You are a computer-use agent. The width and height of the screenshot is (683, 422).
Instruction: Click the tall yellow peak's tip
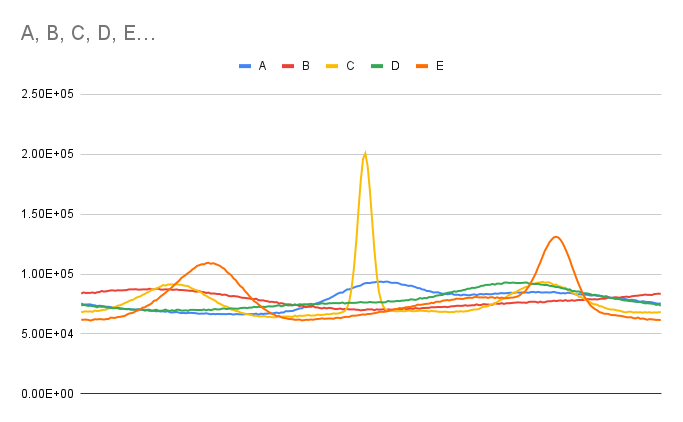coord(365,154)
